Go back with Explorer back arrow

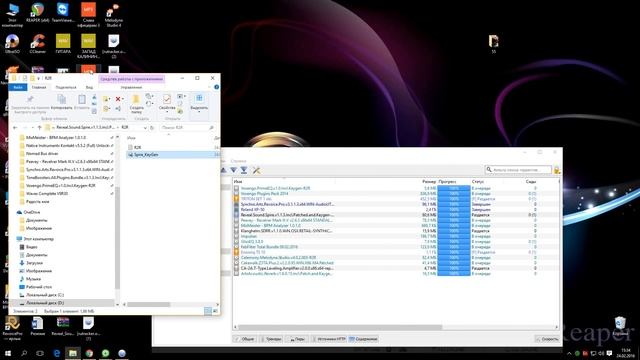pyautogui.click(x=15, y=128)
